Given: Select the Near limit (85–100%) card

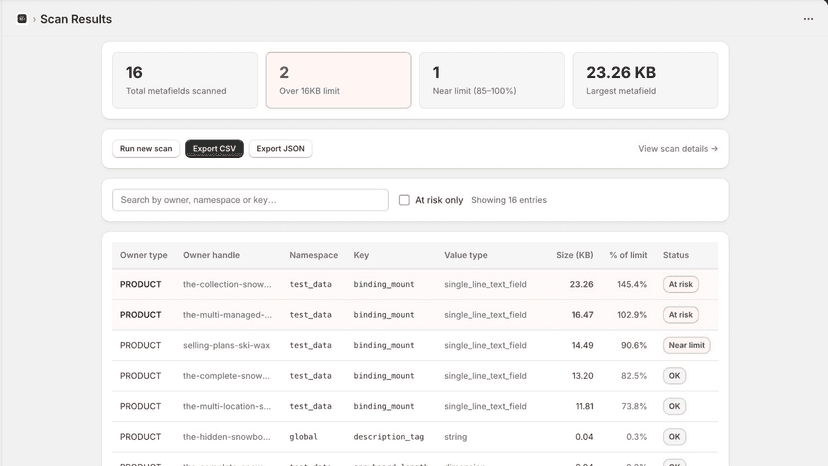Looking at the screenshot, I should point(492,80).
